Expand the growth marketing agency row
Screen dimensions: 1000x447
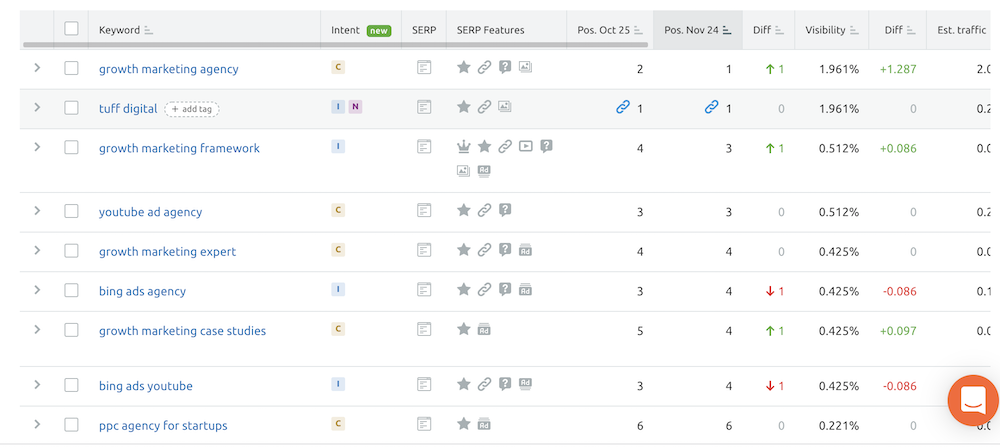(x=37, y=67)
